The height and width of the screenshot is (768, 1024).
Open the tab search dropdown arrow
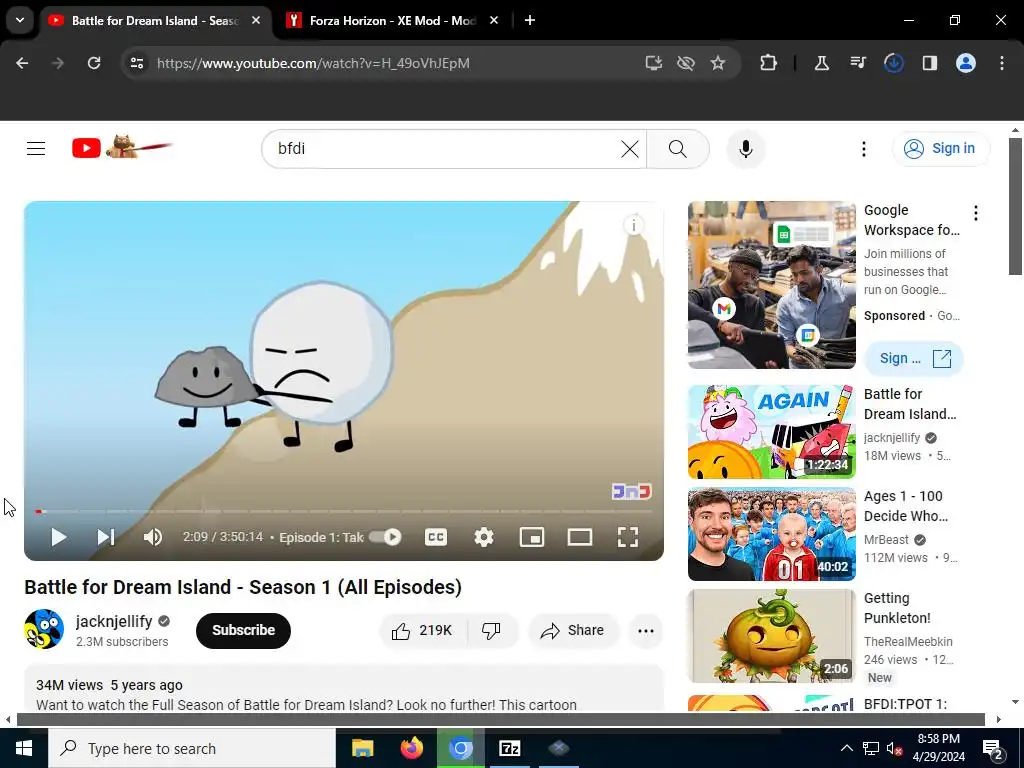[x=20, y=20]
